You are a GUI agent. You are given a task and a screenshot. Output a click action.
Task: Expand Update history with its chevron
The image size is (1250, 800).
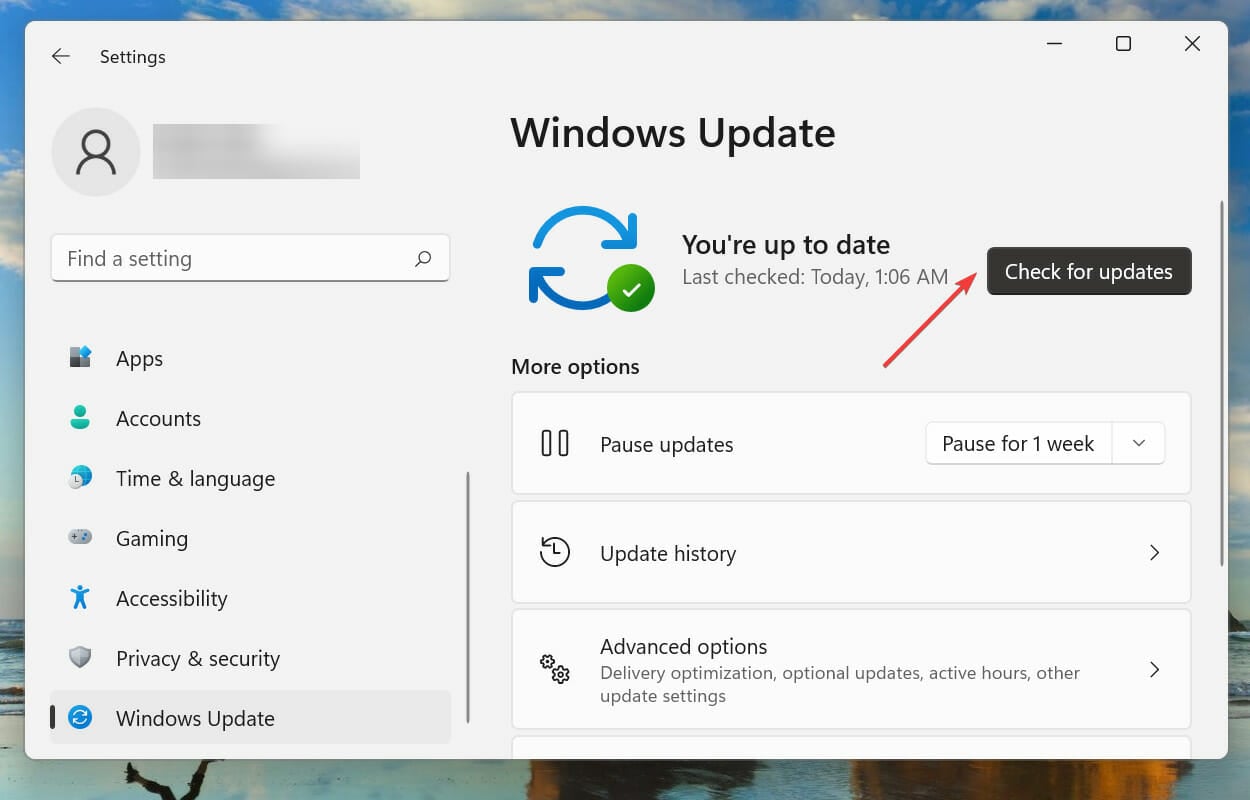[1154, 552]
